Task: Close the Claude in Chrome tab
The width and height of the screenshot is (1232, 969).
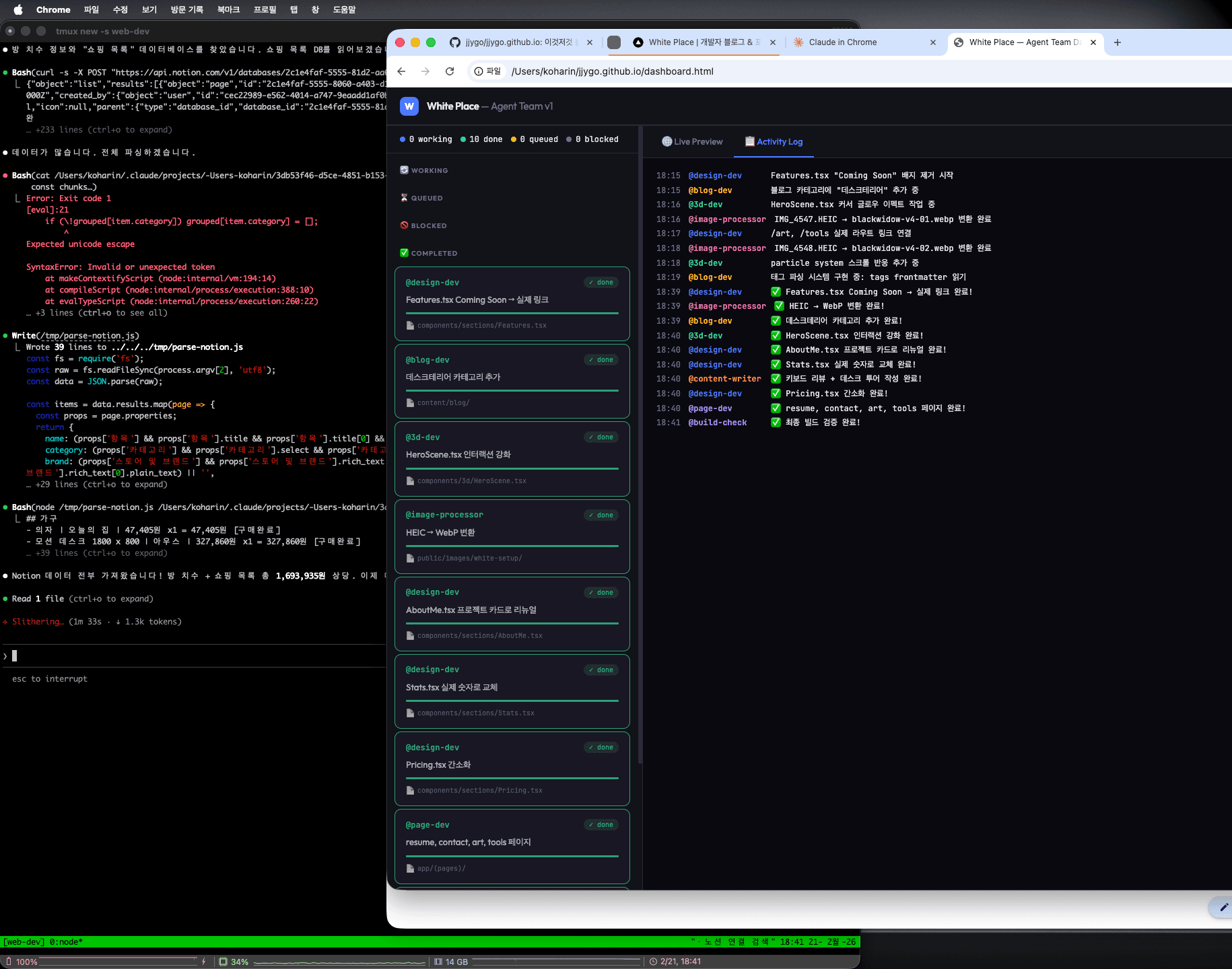Action: pos(933,42)
